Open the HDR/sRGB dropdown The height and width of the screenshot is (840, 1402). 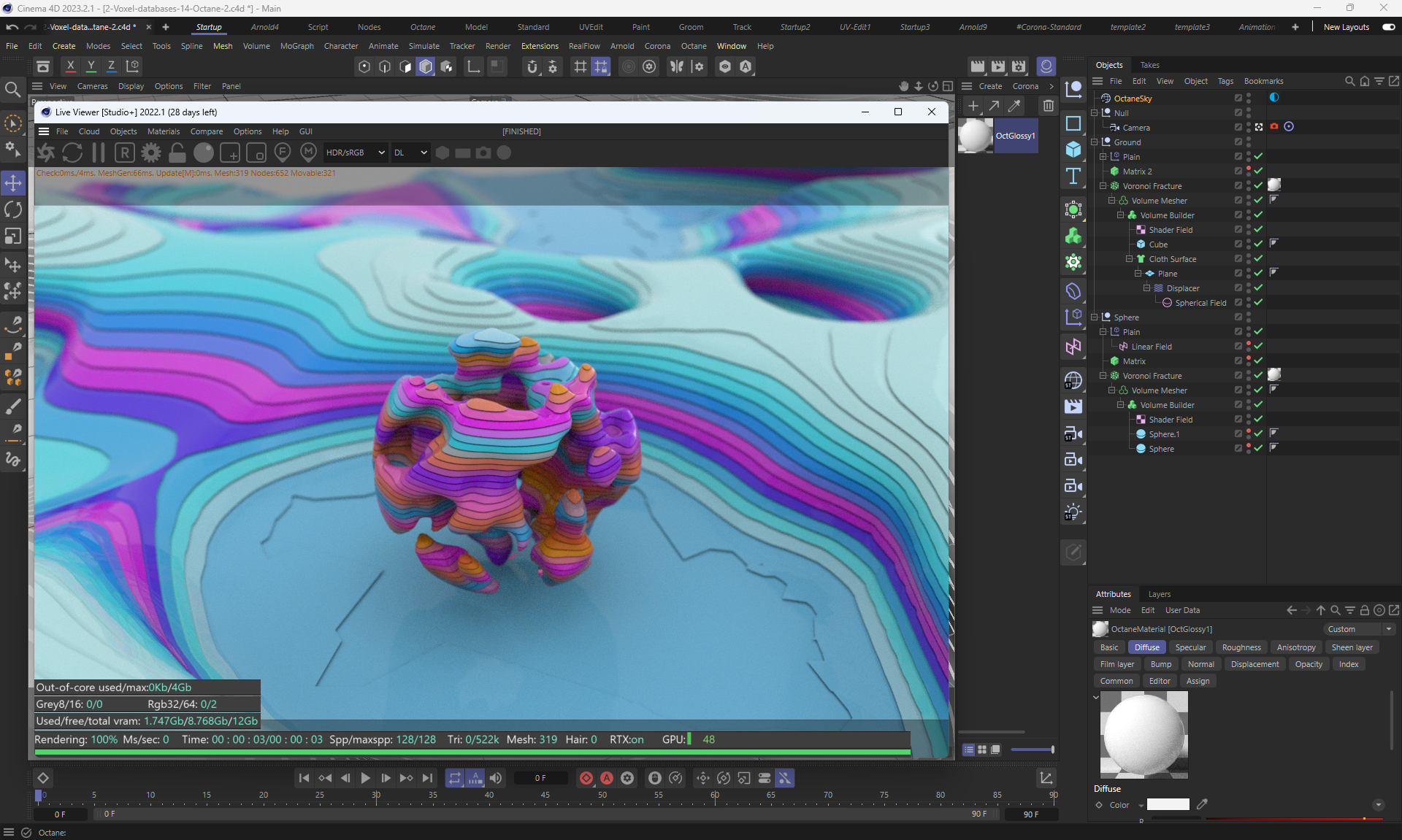click(x=355, y=153)
